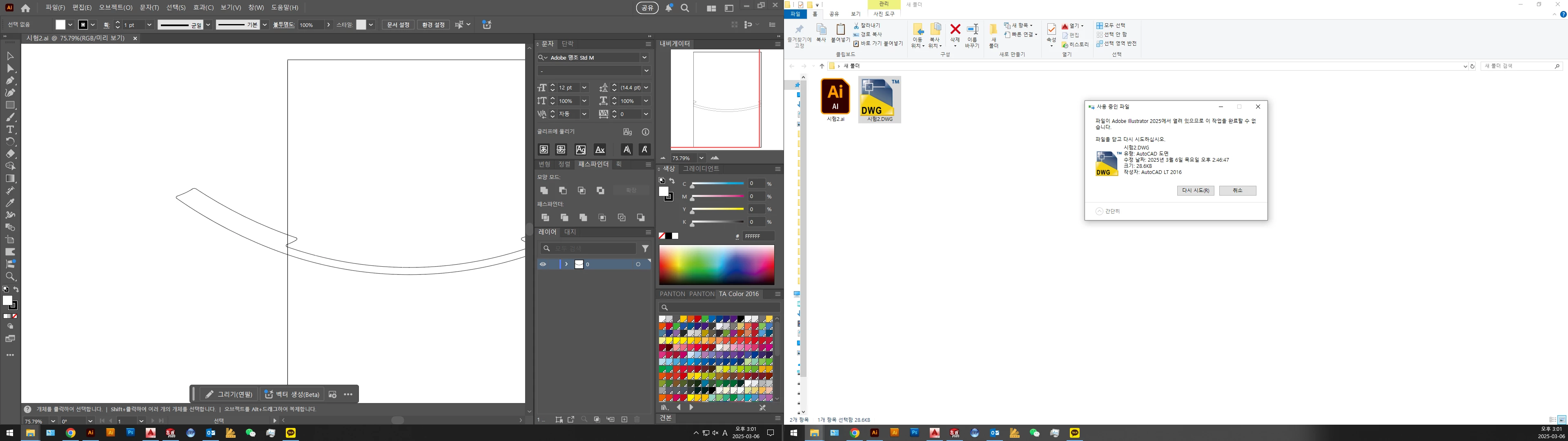Open the 오브젝트(O) menu
This screenshot has width=1568, height=441.
point(116,7)
